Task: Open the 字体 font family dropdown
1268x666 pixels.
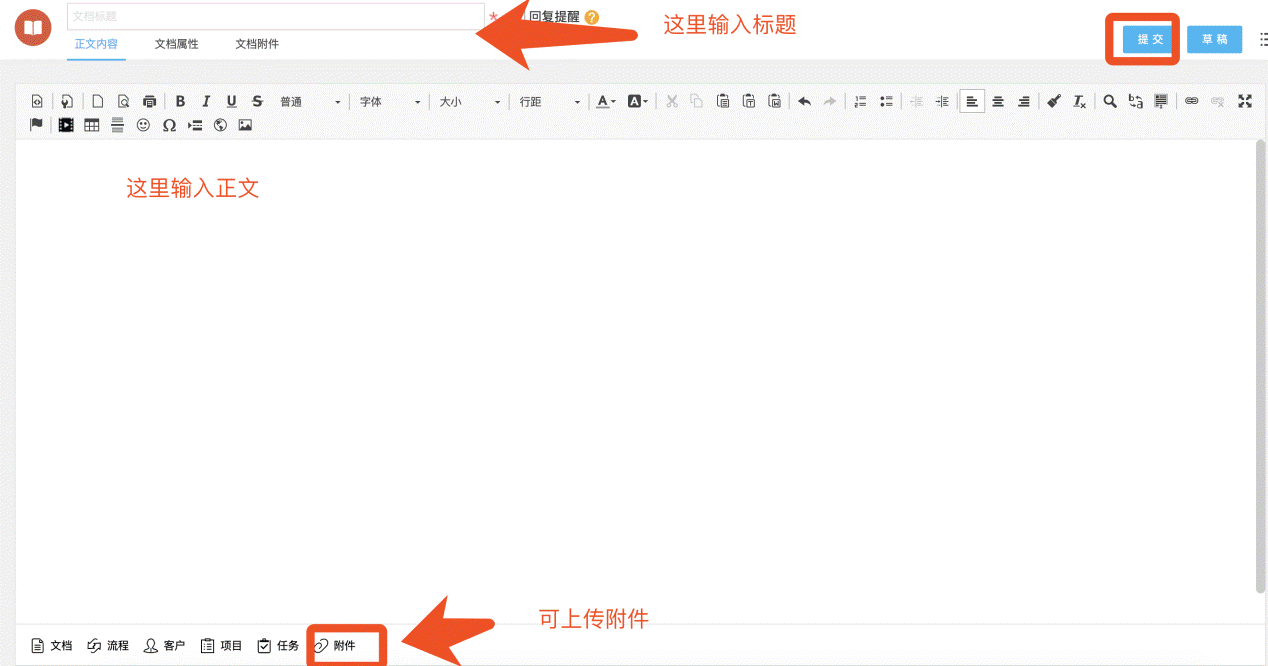Action: tap(388, 101)
